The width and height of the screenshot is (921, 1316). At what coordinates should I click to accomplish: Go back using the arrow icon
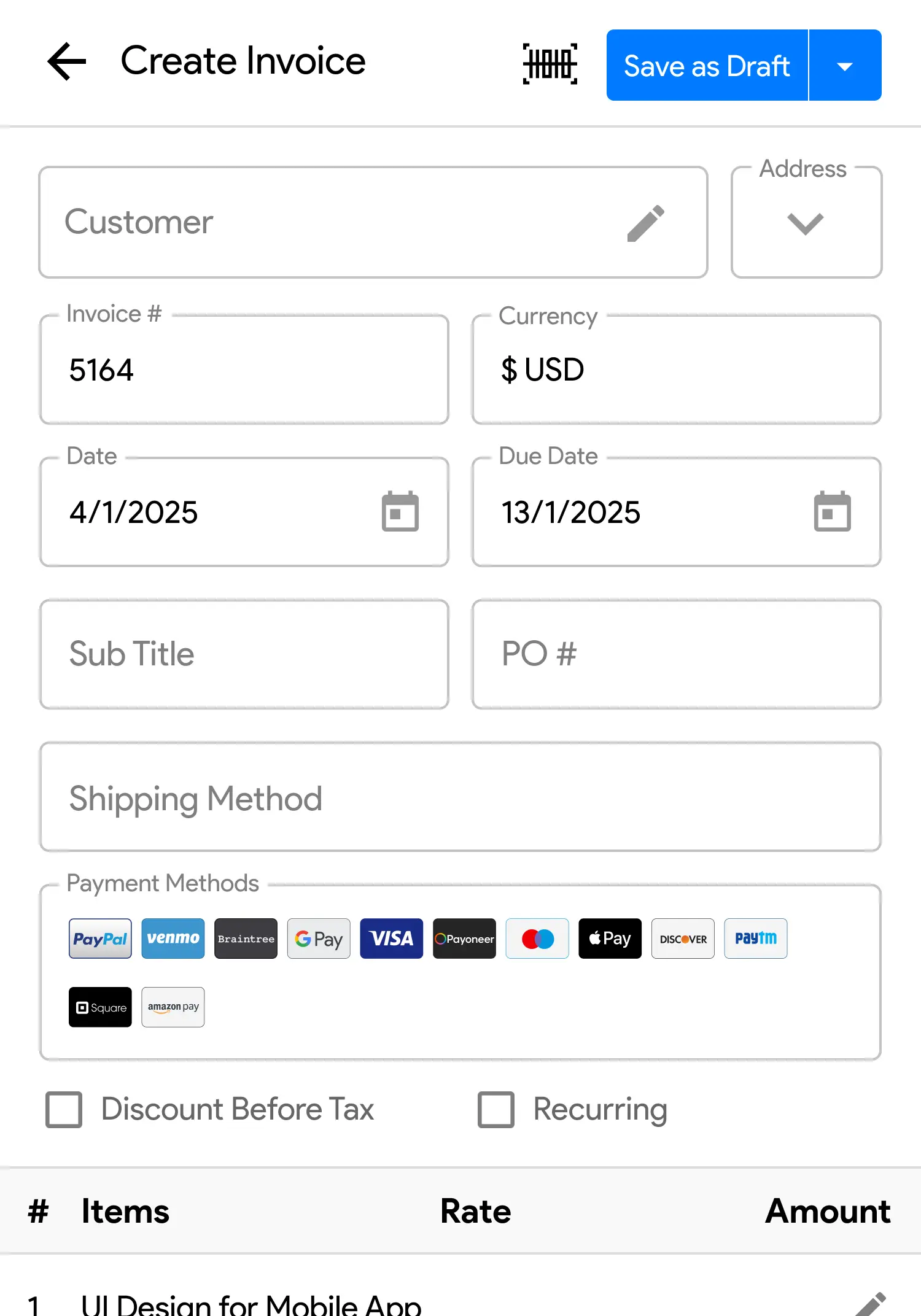click(x=66, y=61)
